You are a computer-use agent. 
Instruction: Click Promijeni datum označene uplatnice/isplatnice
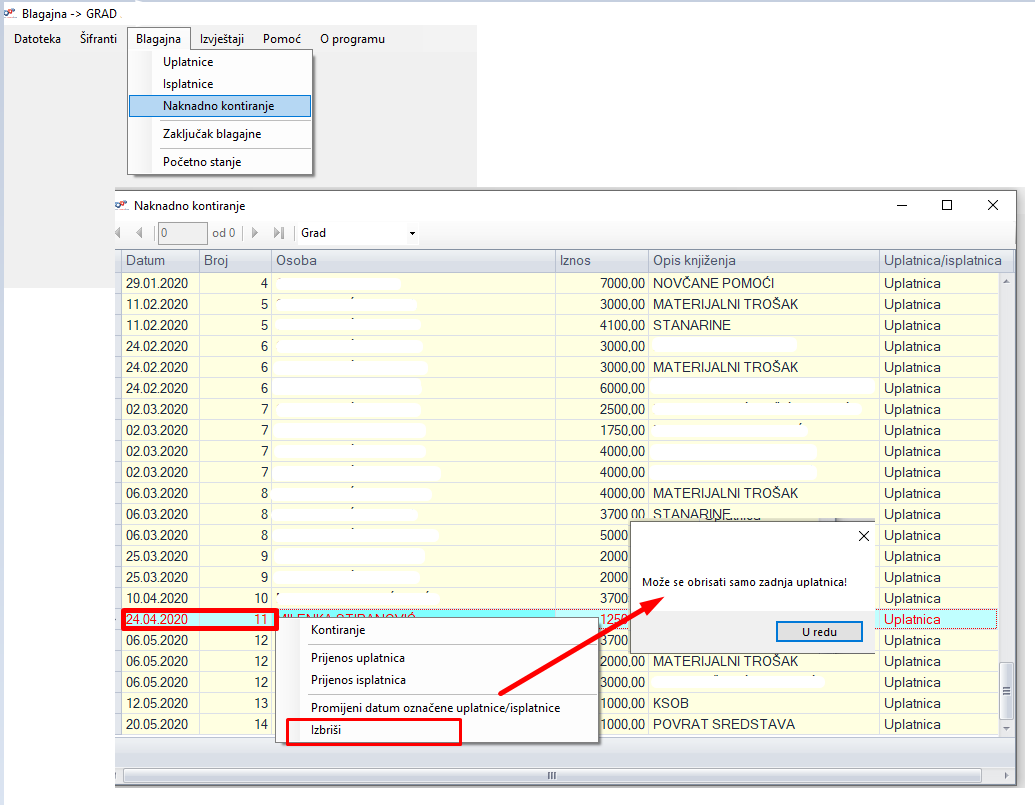tap(435, 707)
